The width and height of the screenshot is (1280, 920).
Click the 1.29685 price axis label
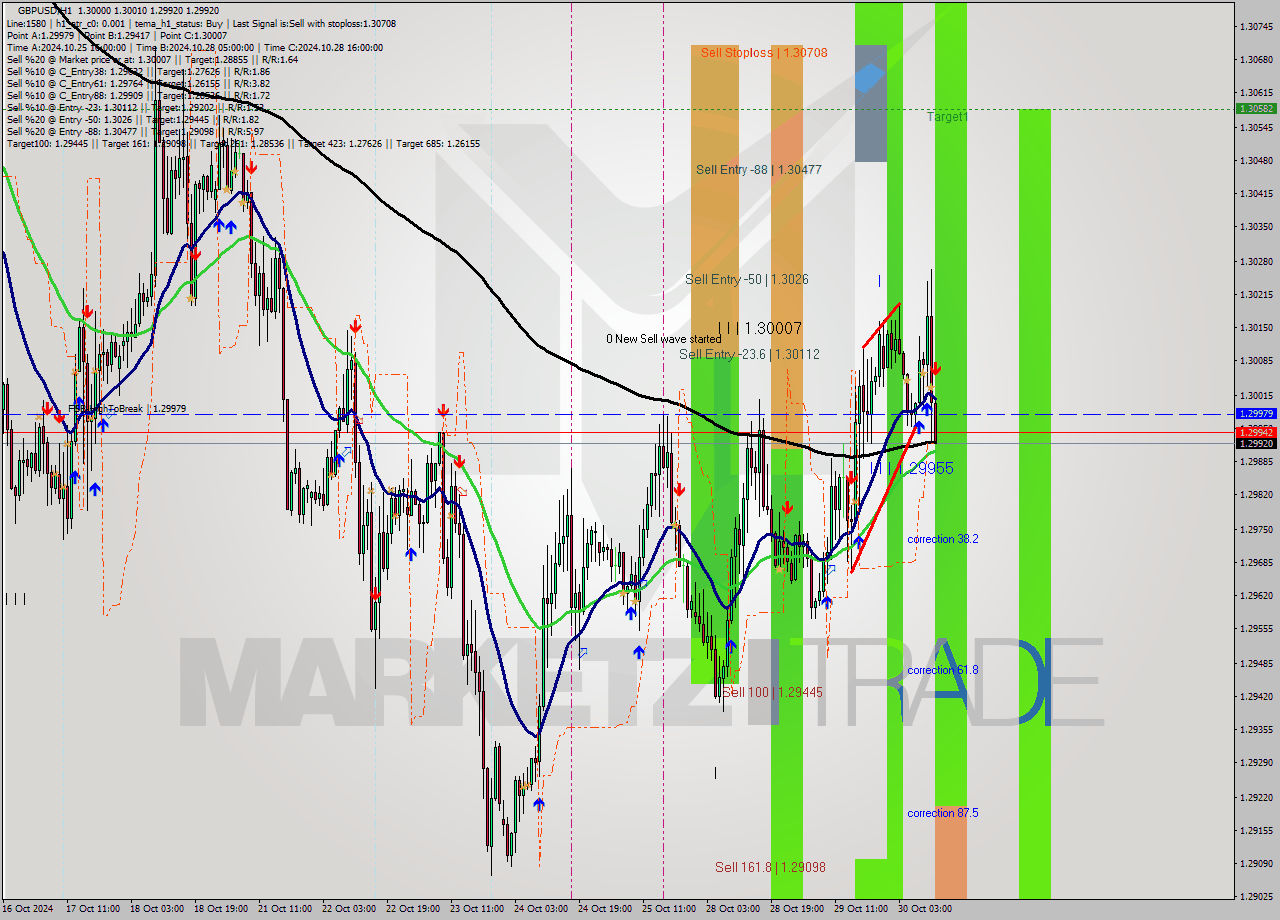click(1255, 562)
